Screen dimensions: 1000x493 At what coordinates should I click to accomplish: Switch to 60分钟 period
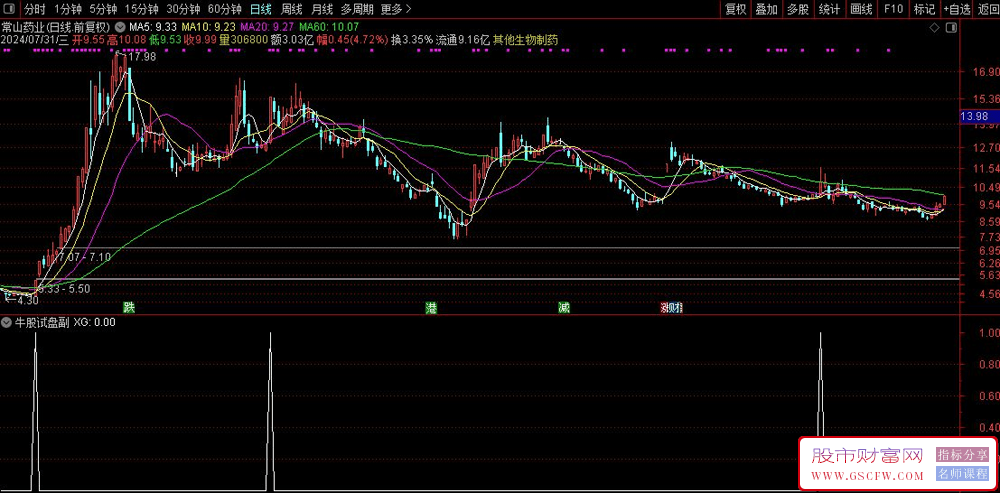pyautogui.click(x=224, y=9)
